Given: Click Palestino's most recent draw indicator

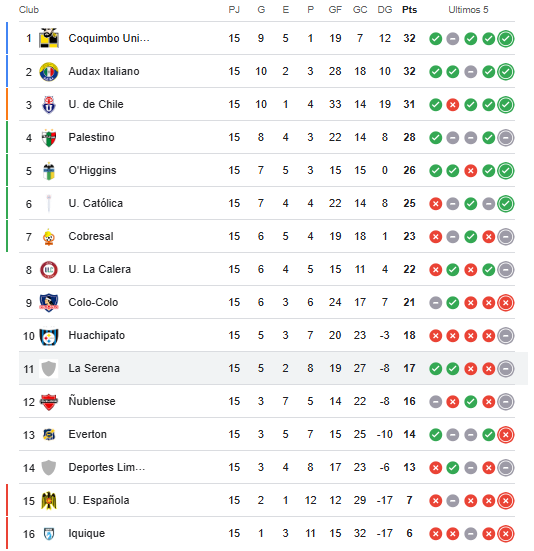Looking at the screenshot, I should tap(506, 137).
